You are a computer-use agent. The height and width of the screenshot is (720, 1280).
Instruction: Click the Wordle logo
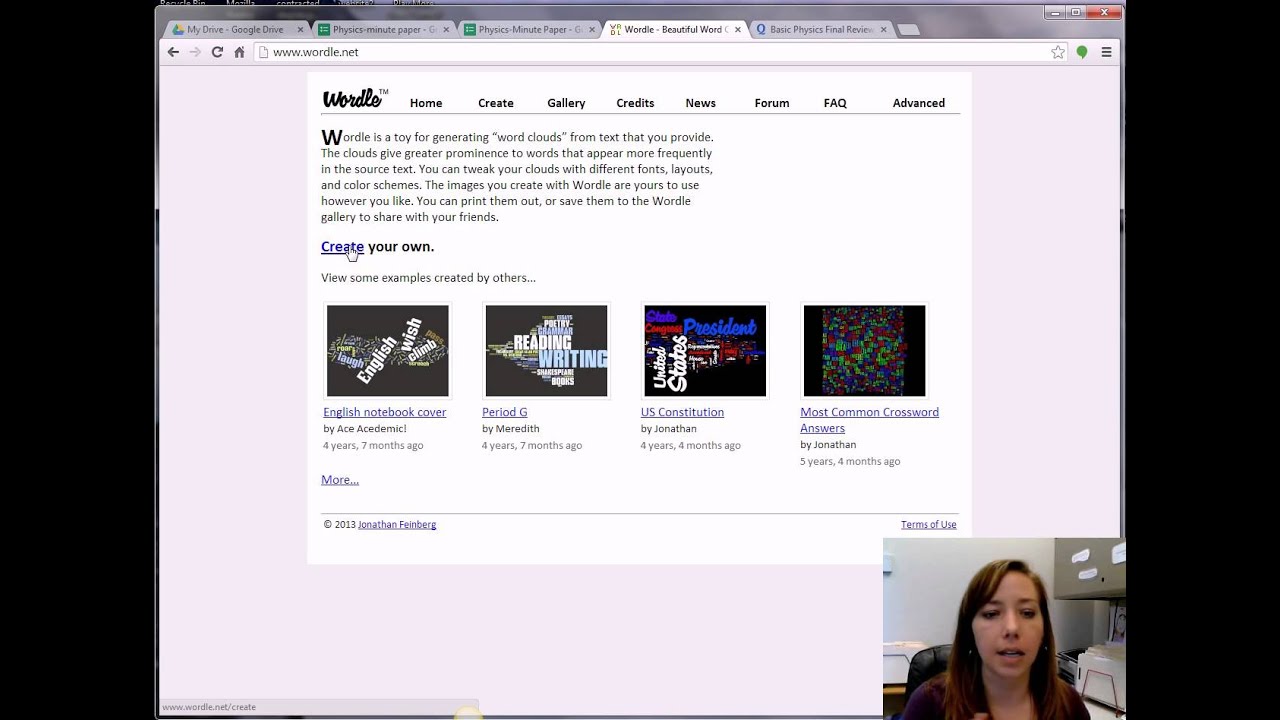(x=354, y=99)
